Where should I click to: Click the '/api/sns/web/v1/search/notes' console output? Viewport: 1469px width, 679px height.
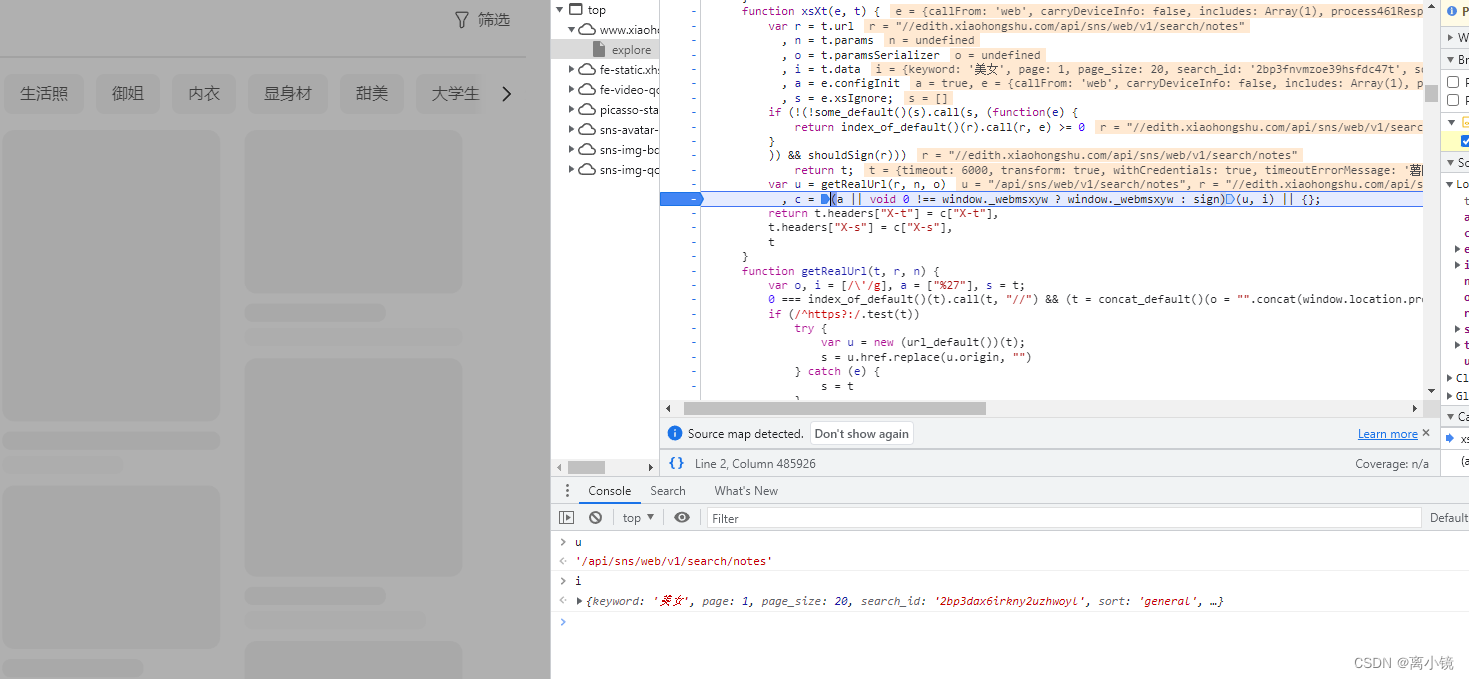pyautogui.click(x=673, y=561)
